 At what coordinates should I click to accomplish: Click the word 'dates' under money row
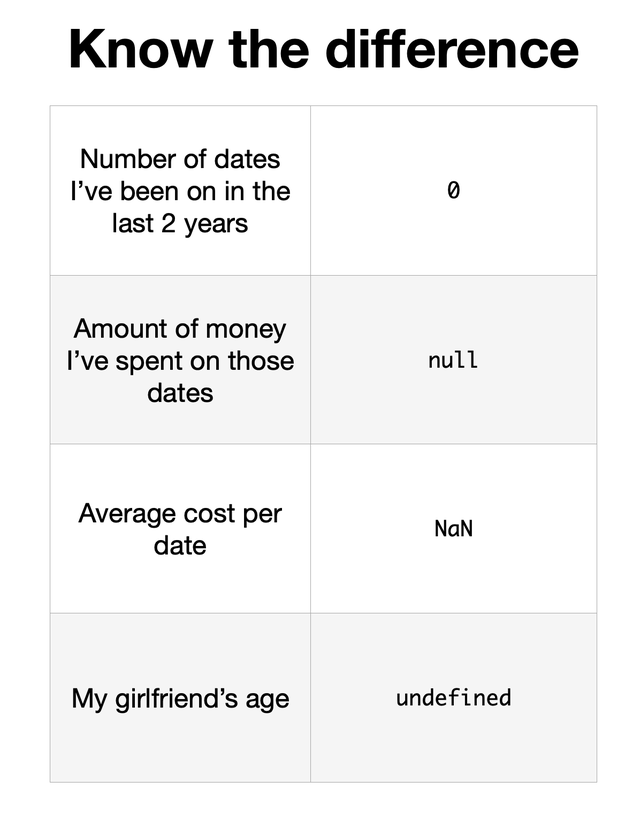pos(180,393)
